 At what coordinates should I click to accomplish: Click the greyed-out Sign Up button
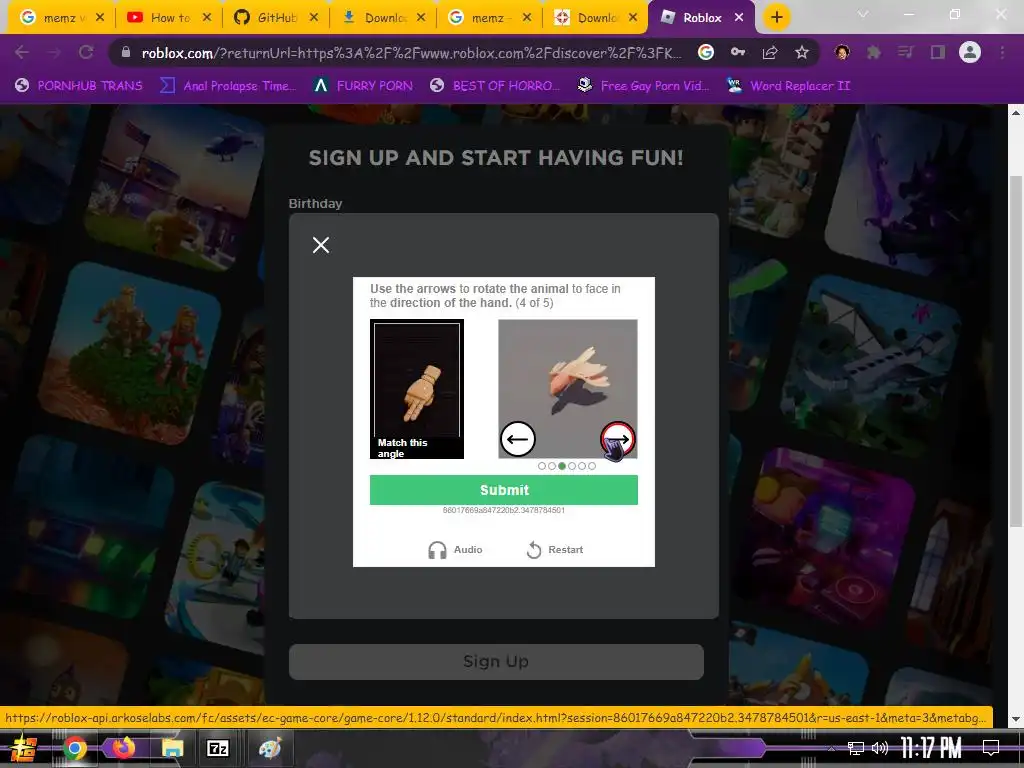pyautogui.click(x=496, y=662)
